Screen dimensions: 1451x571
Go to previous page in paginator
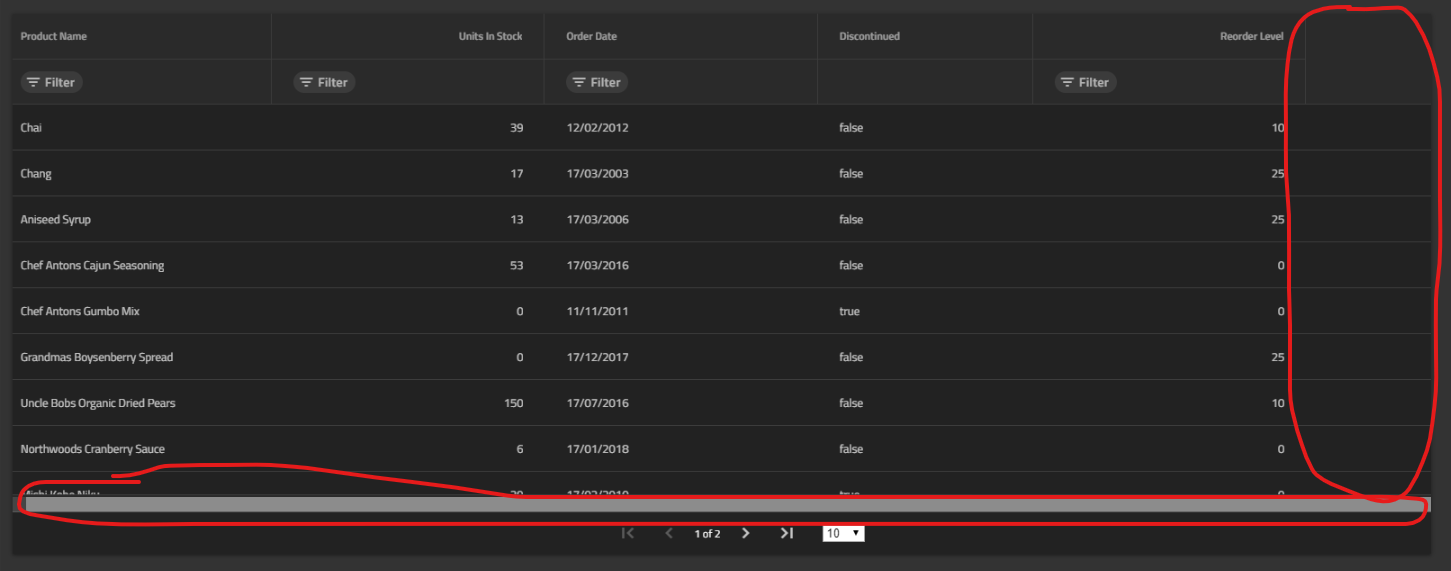click(669, 534)
